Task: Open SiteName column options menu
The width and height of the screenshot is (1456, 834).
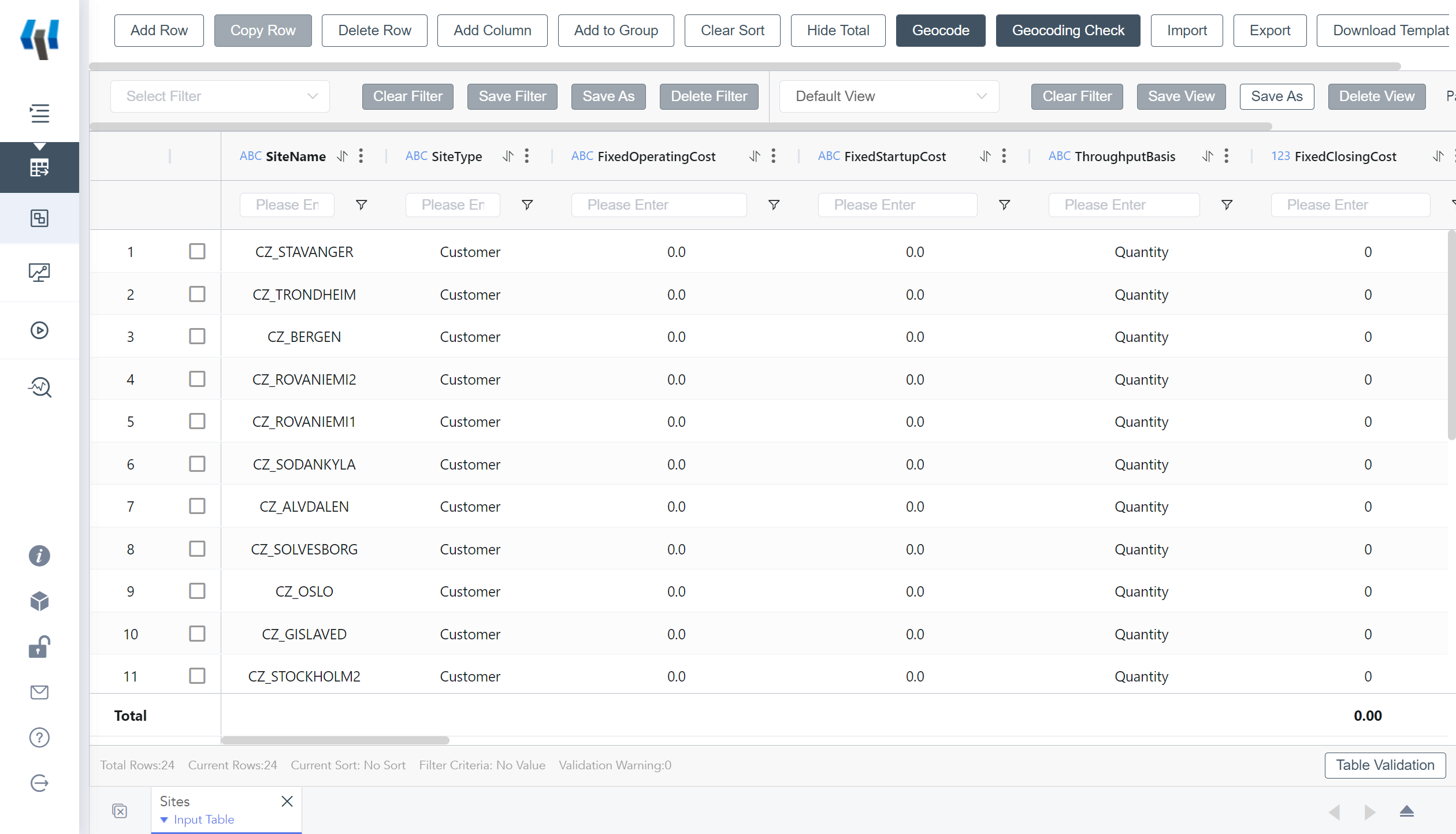Action: pos(361,156)
